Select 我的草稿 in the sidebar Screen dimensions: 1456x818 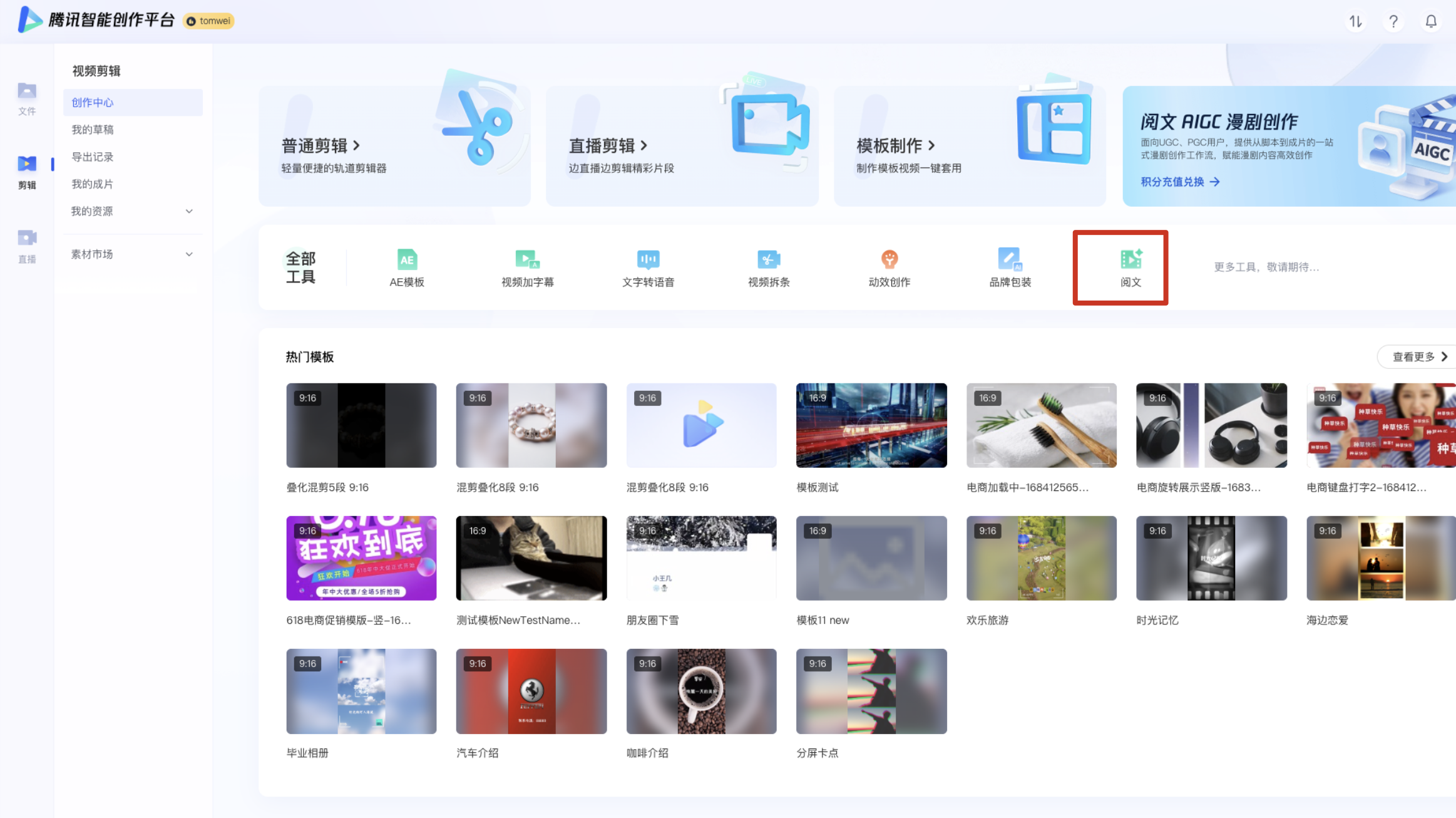[93, 130]
